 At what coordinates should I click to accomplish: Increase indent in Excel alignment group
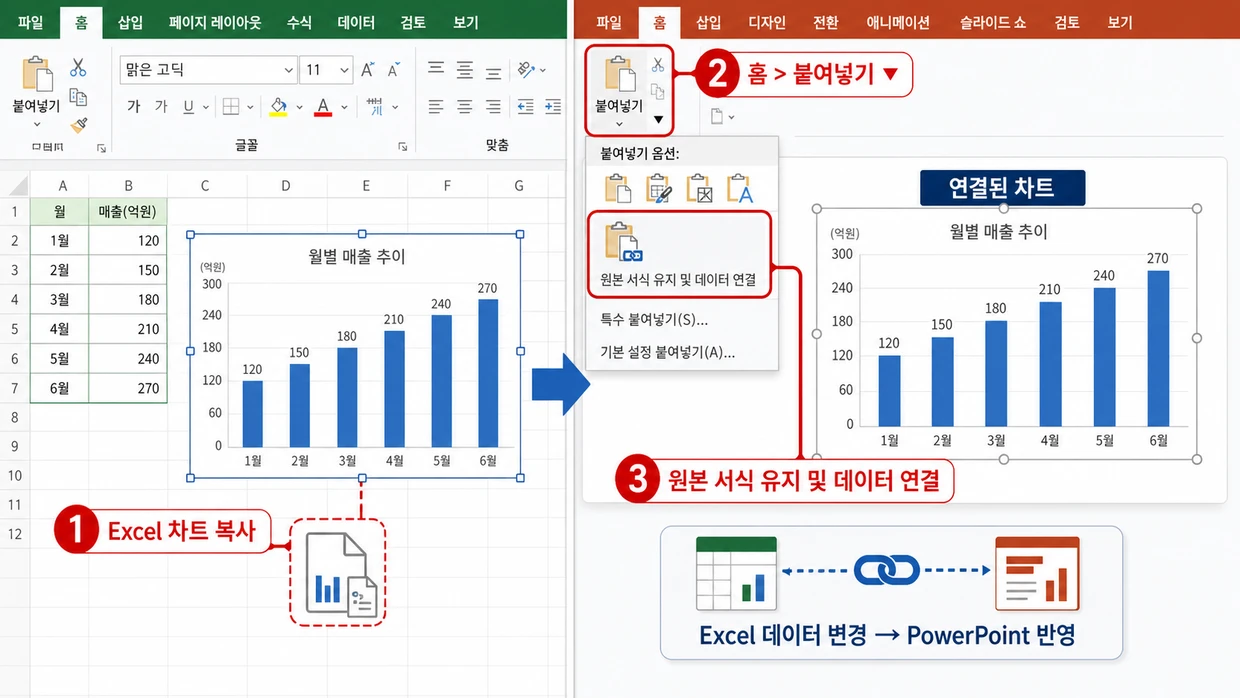[553, 107]
